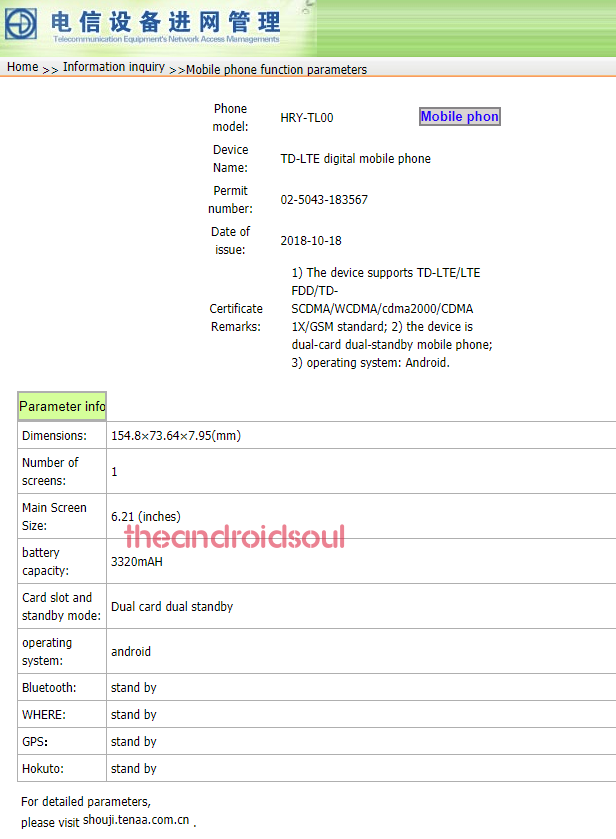
Task: Click the HRY-TL00 phone model value
Action: [307, 117]
